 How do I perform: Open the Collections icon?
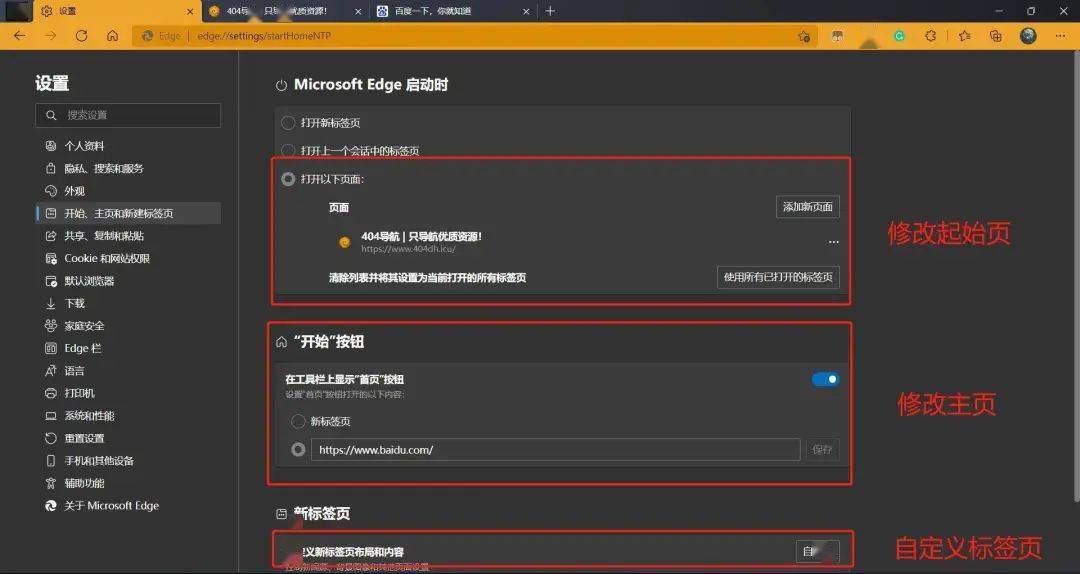click(x=995, y=37)
